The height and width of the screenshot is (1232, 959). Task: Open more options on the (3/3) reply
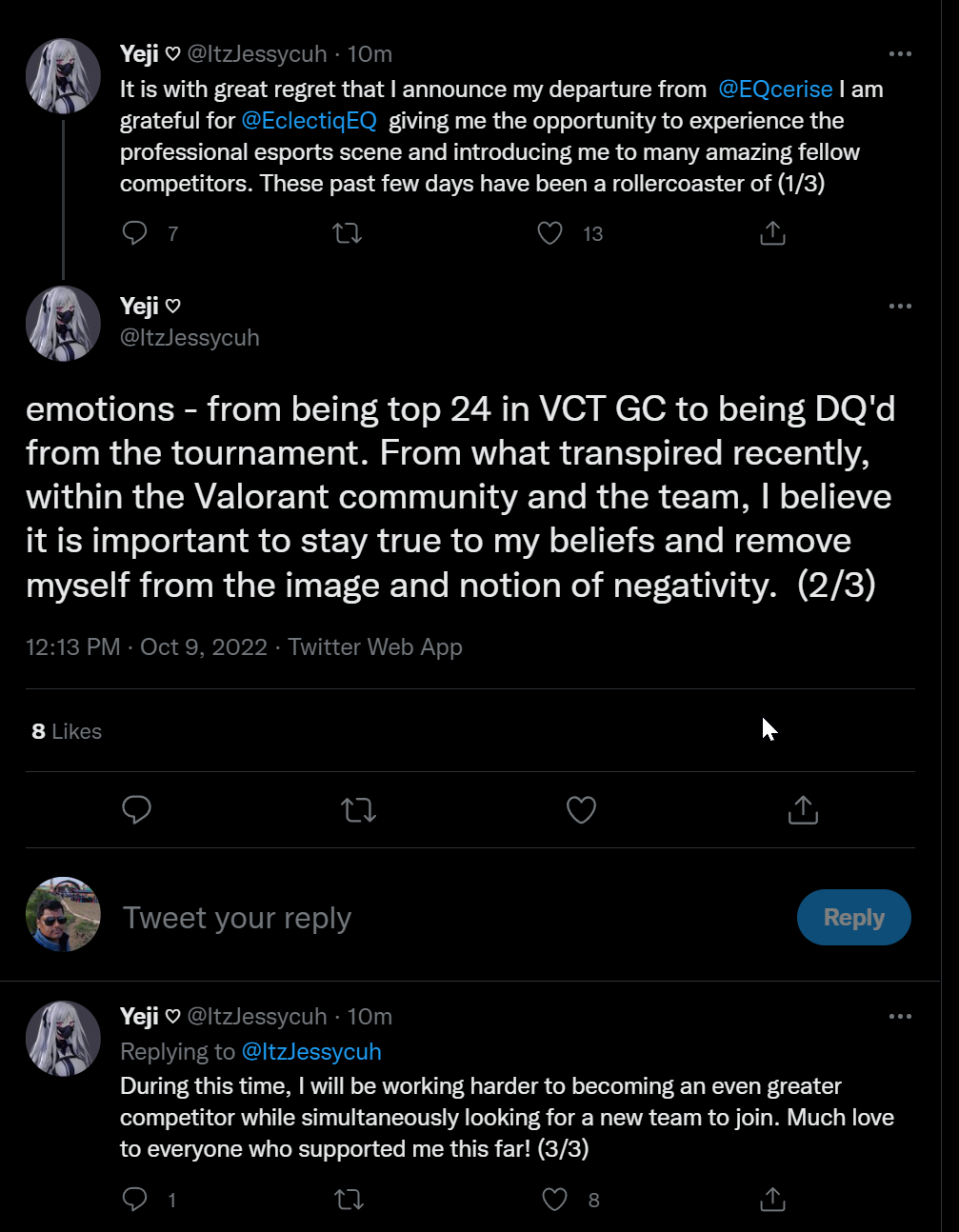(x=900, y=1017)
